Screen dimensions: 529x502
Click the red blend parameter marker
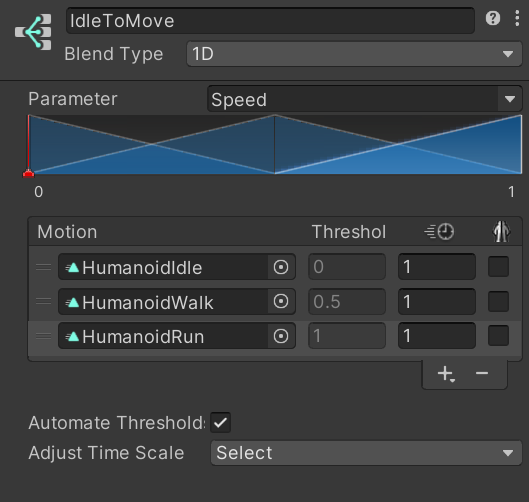click(29, 173)
